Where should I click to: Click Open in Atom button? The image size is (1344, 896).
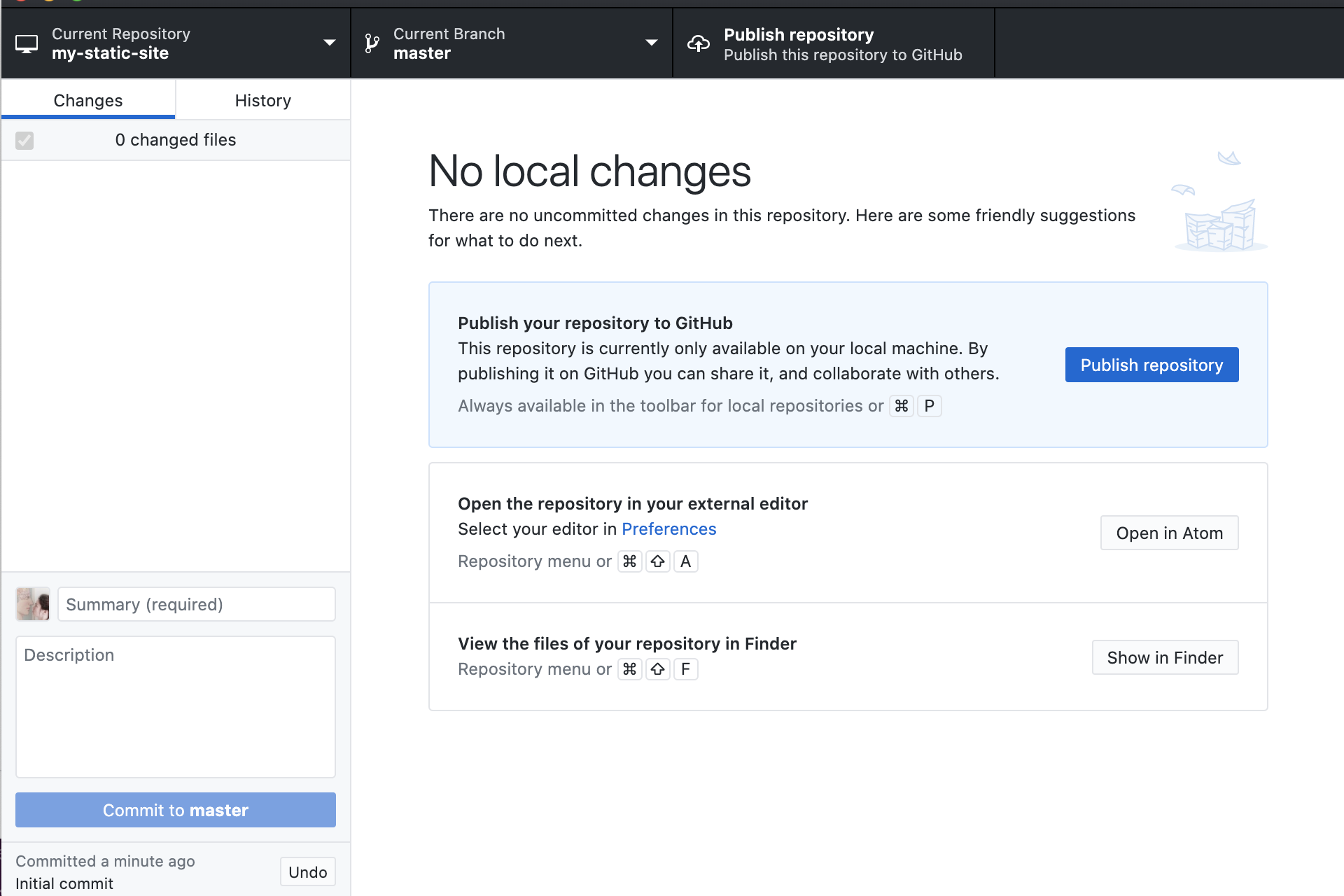click(x=1169, y=533)
